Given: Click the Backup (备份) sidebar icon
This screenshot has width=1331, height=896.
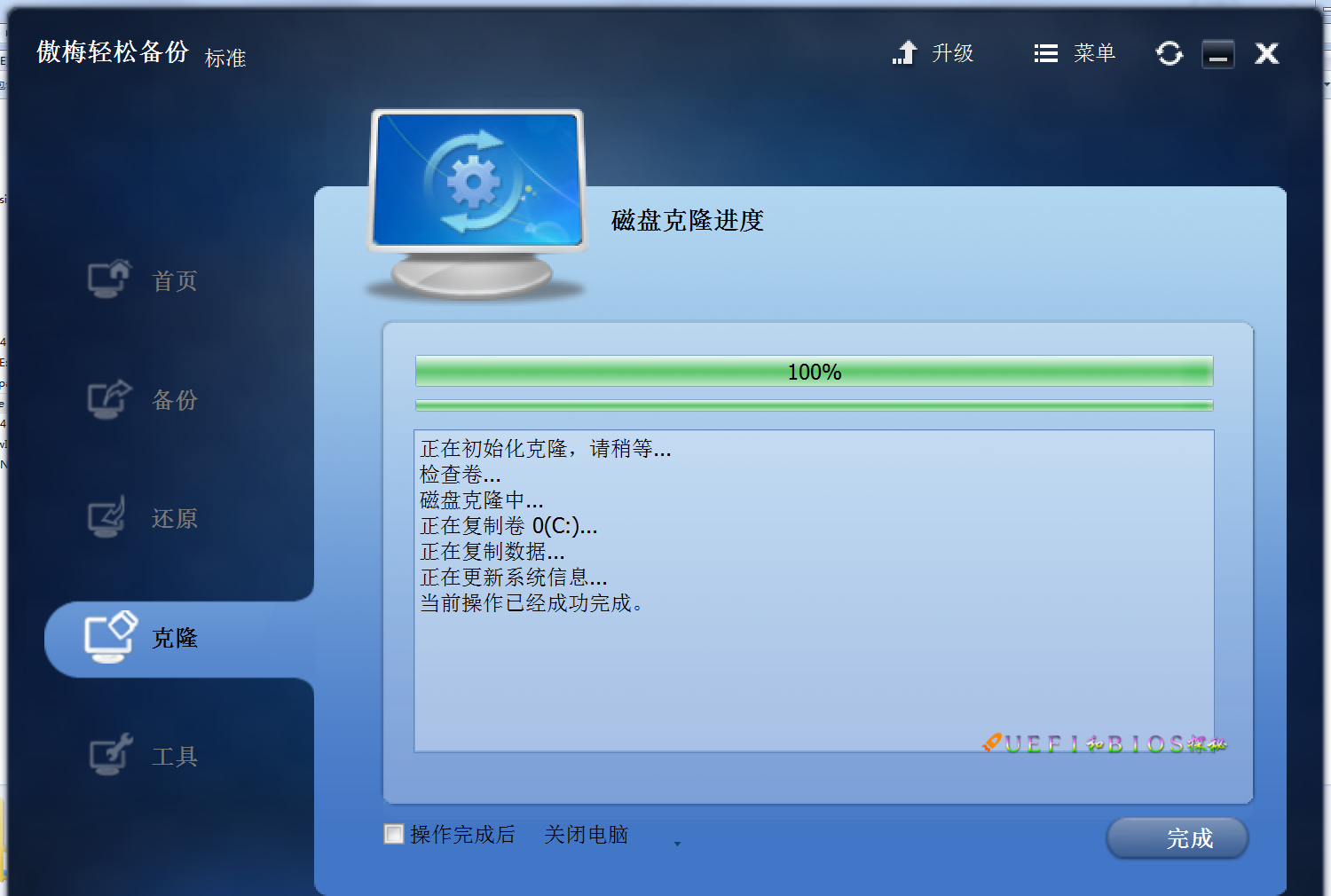Looking at the screenshot, I should 109,398.
